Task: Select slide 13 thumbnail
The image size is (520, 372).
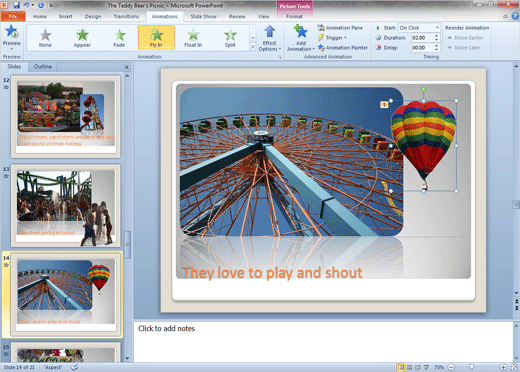Action: coord(66,206)
